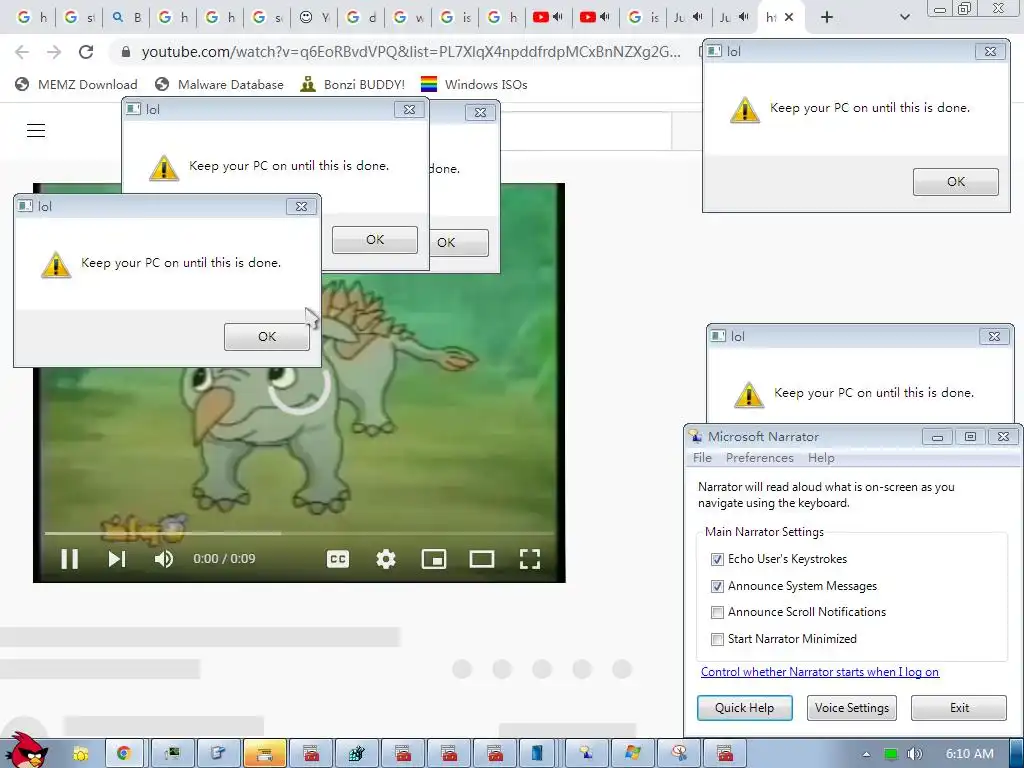
Task: Click the green tray status icon
Action: click(891, 754)
